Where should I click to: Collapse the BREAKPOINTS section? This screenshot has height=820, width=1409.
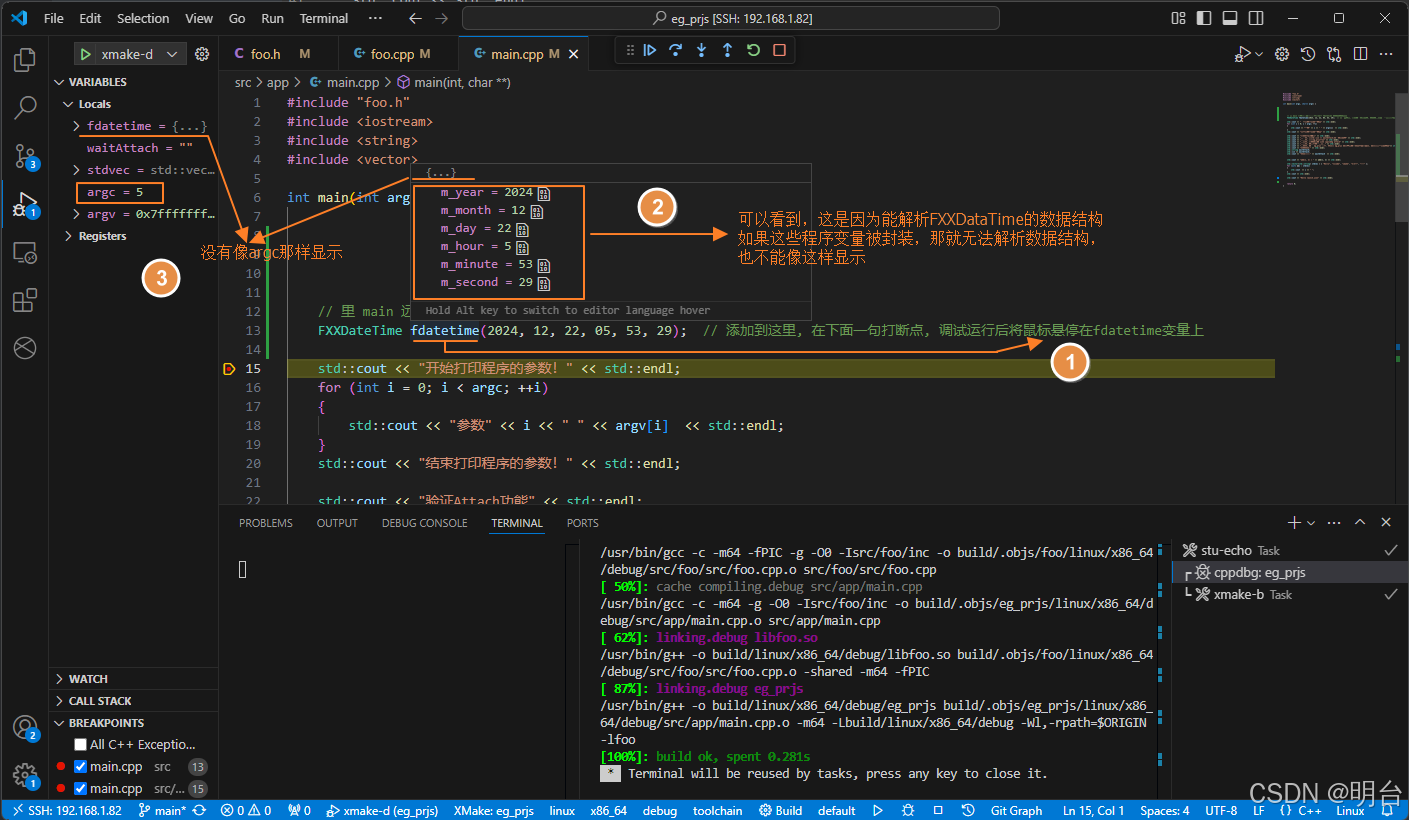click(x=59, y=723)
